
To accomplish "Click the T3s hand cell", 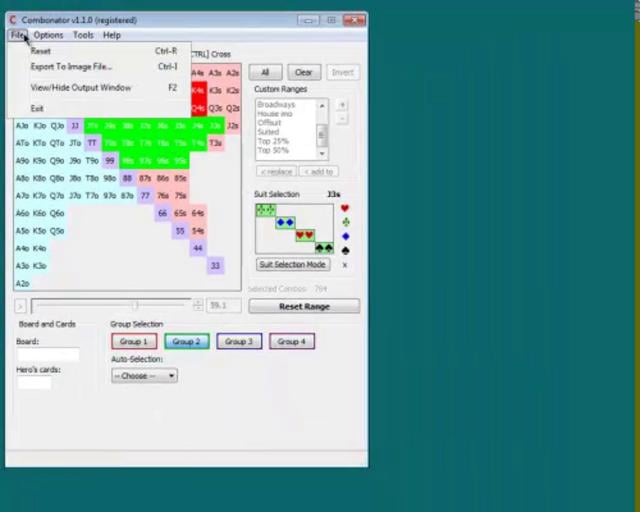I will 215,143.
